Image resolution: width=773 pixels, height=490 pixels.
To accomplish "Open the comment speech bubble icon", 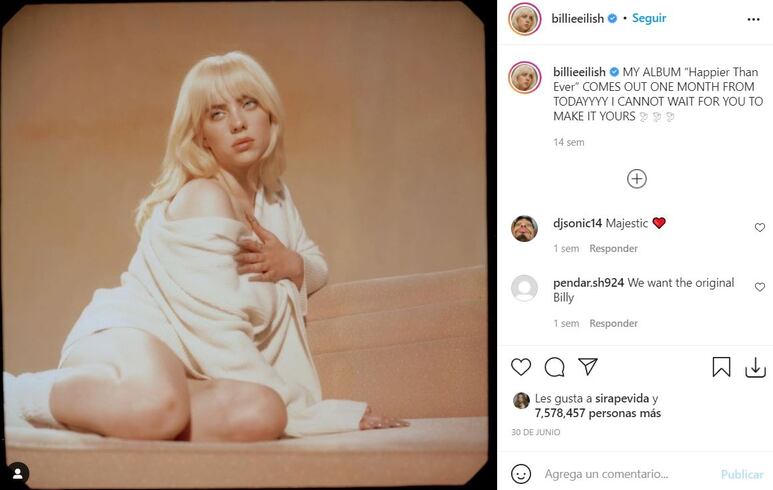I will click(x=555, y=367).
